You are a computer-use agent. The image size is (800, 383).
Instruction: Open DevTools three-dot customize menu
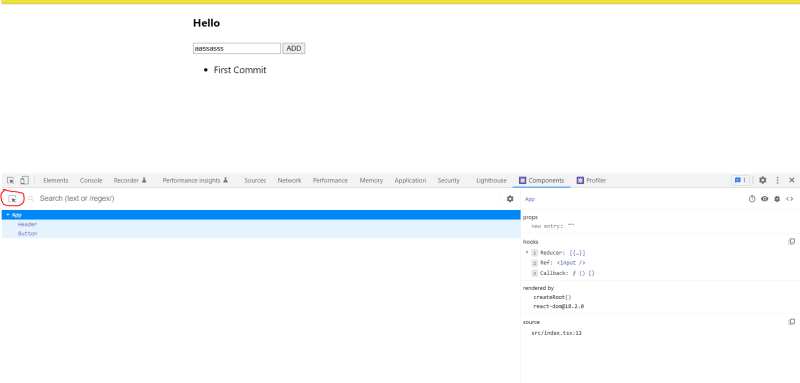tap(778, 181)
